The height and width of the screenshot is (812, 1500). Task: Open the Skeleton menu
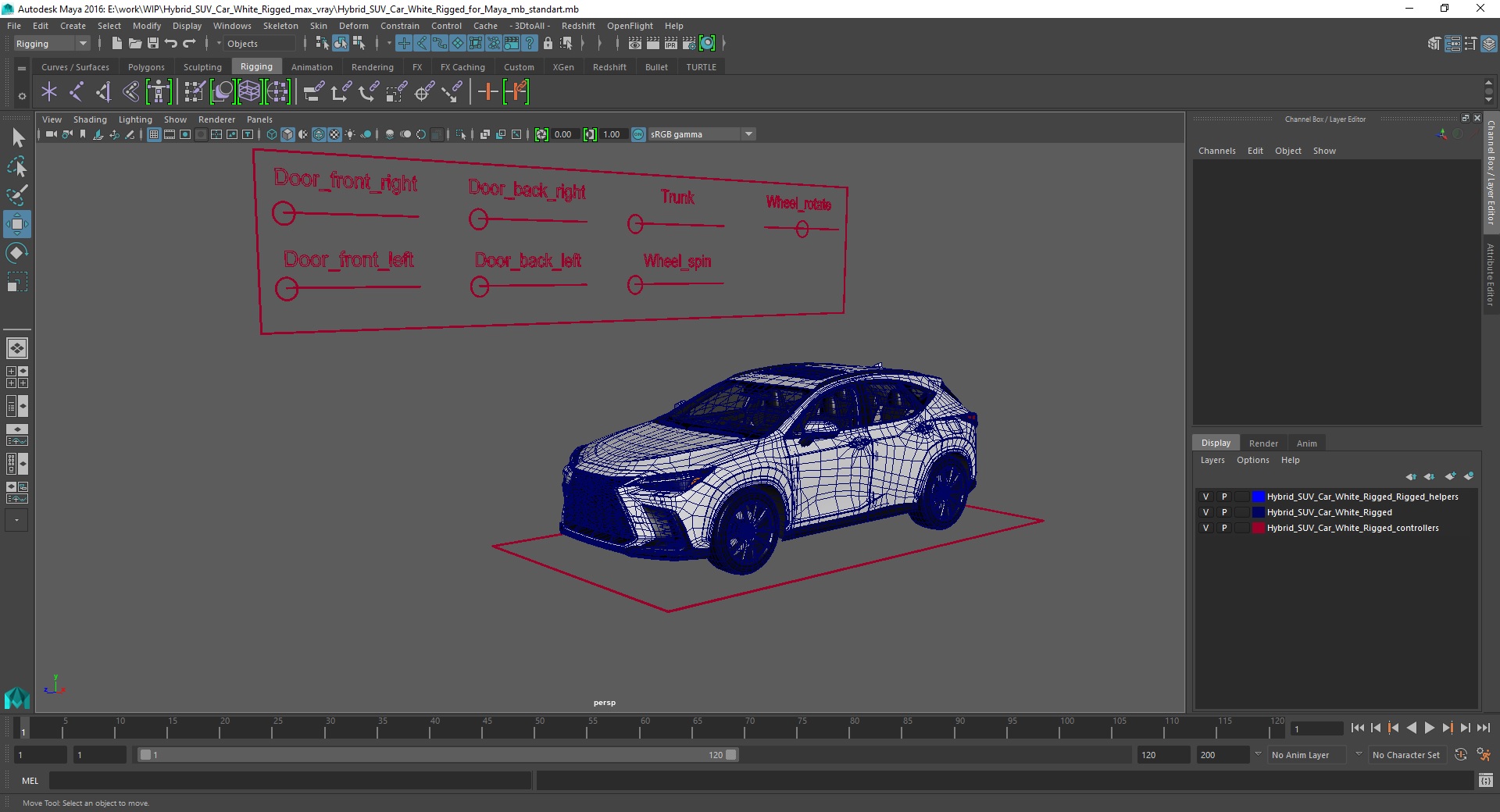[x=280, y=26]
